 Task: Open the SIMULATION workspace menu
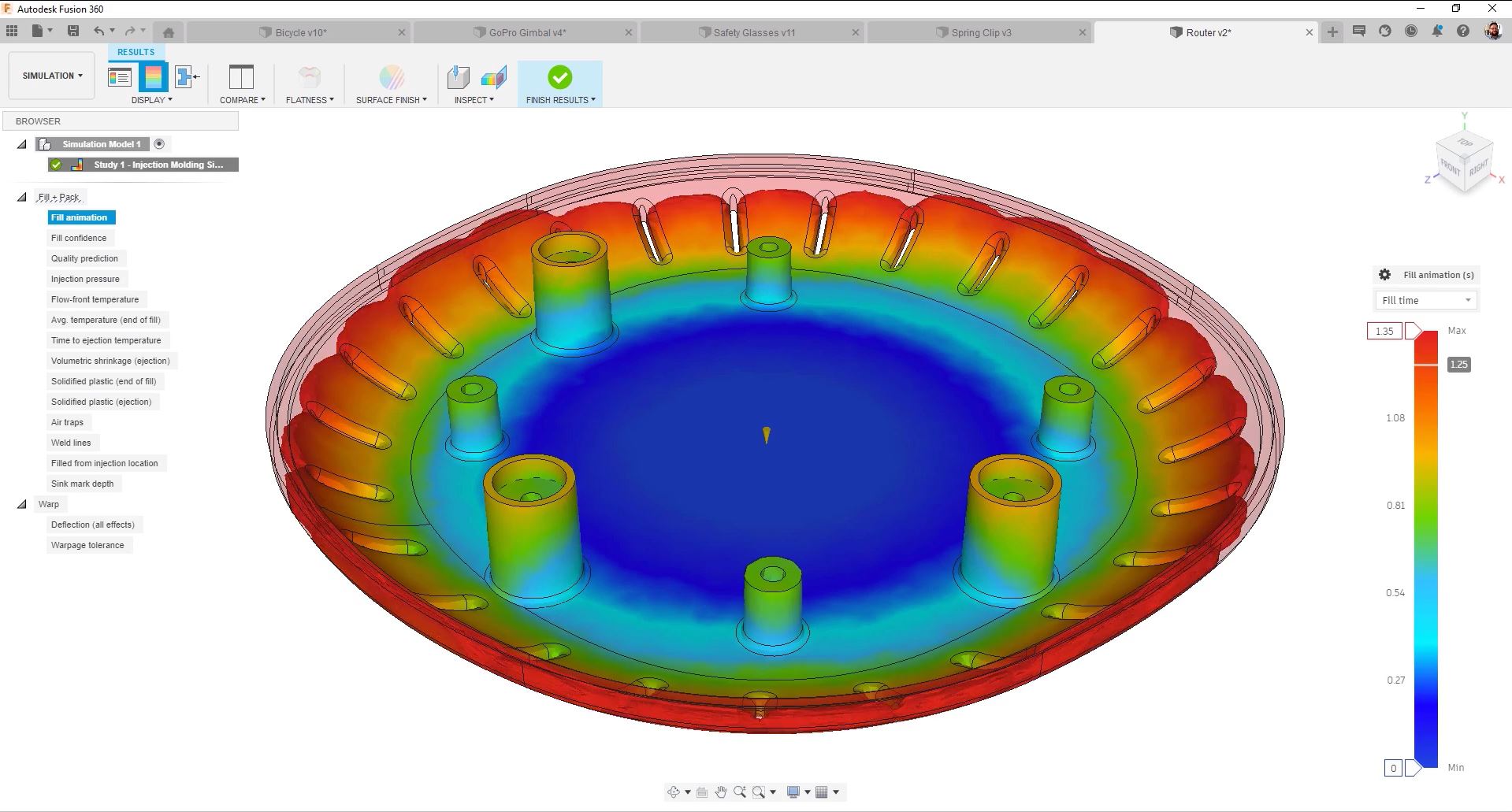coord(50,75)
